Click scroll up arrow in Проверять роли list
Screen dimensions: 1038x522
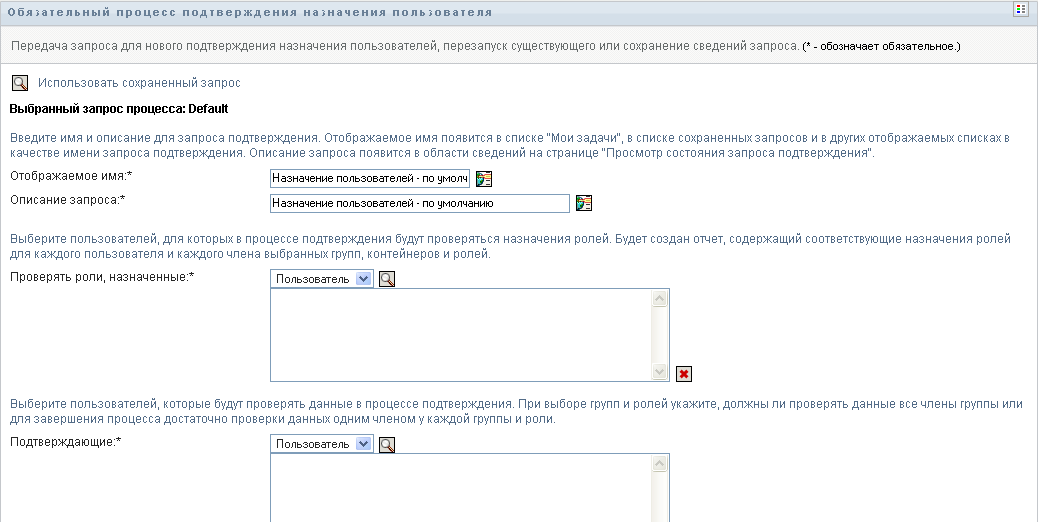click(x=659, y=298)
